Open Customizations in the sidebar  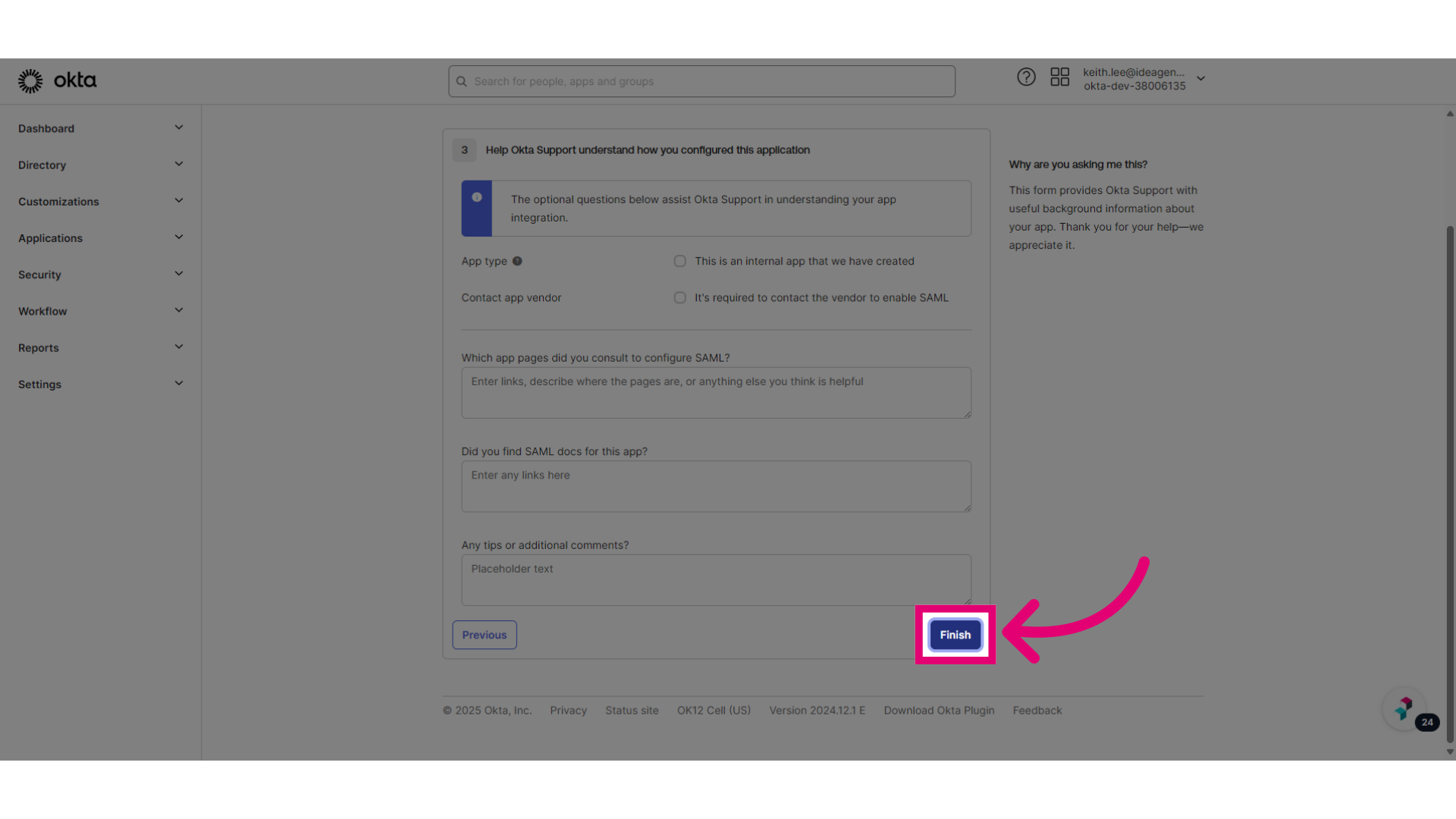(58, 202)
